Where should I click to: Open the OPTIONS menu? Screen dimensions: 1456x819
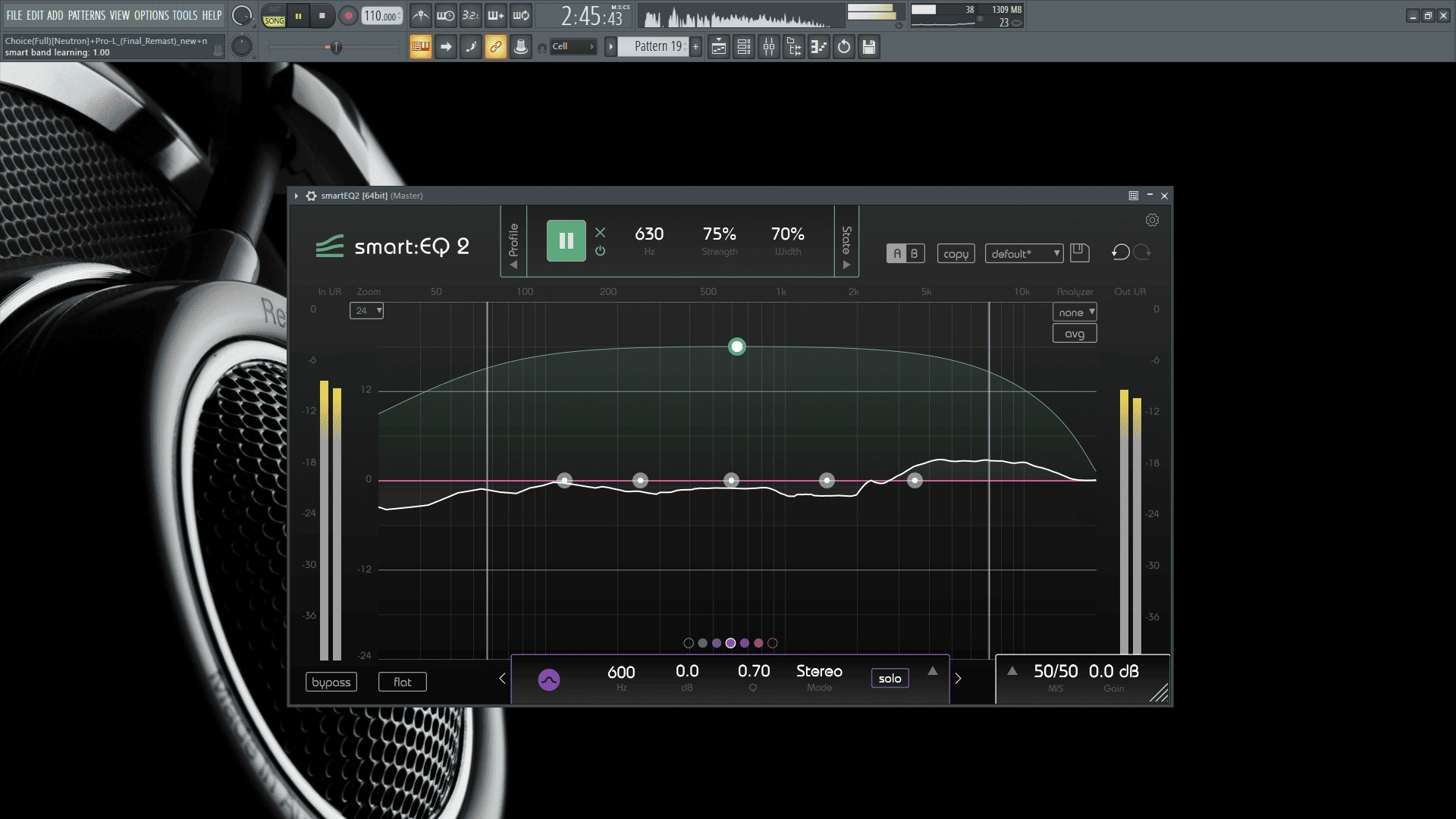[152, 15]
